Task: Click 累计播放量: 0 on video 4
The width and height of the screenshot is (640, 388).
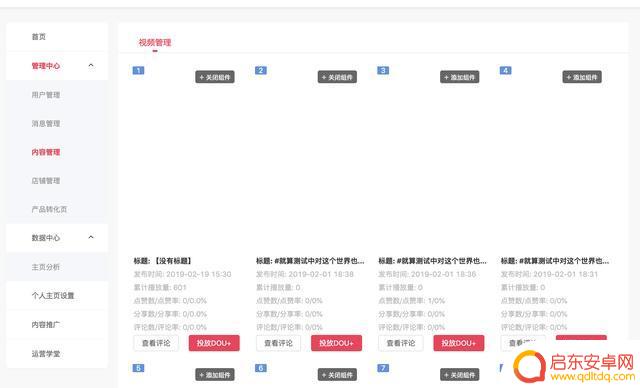Action: (523, 287)
